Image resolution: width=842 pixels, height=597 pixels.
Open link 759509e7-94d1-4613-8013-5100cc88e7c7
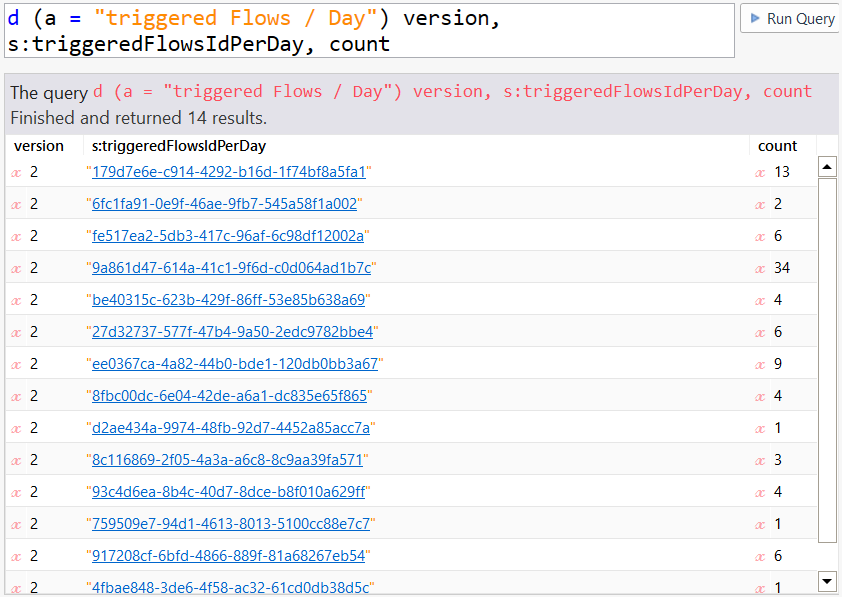pyautogui.click(x=230, y=524)
